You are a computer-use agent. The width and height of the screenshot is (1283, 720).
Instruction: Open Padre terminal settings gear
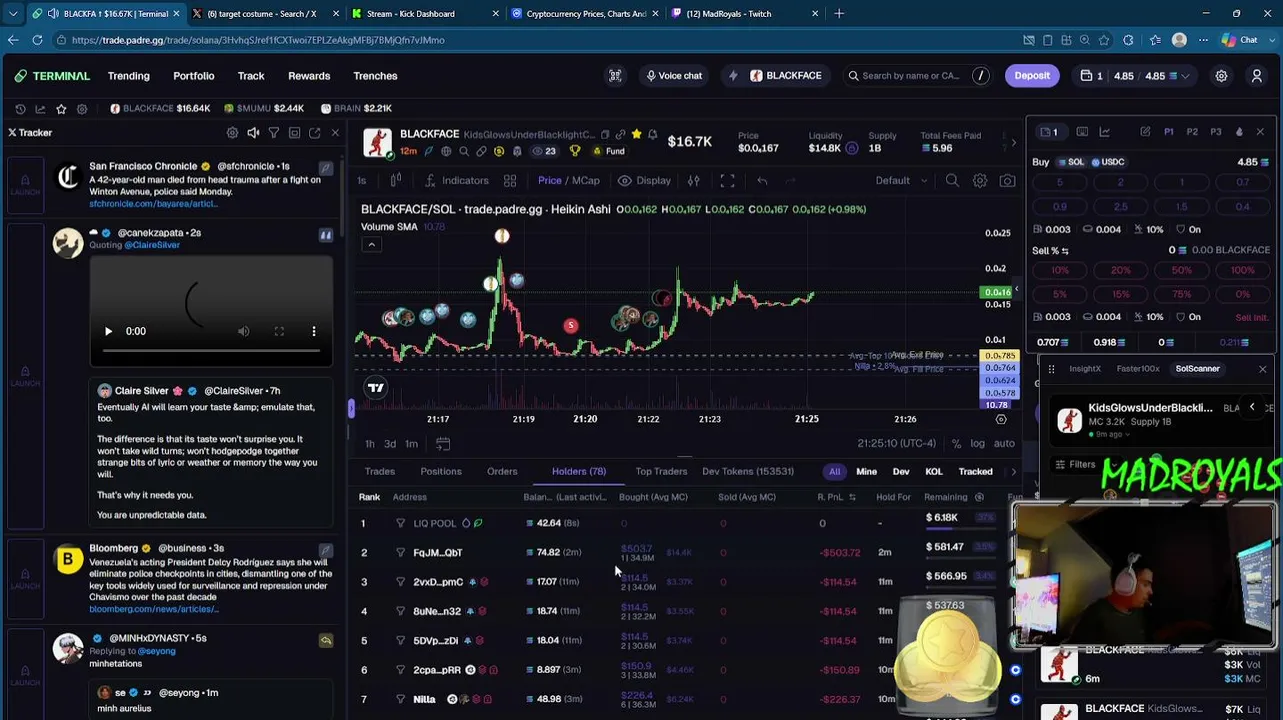pos(1221,76)
